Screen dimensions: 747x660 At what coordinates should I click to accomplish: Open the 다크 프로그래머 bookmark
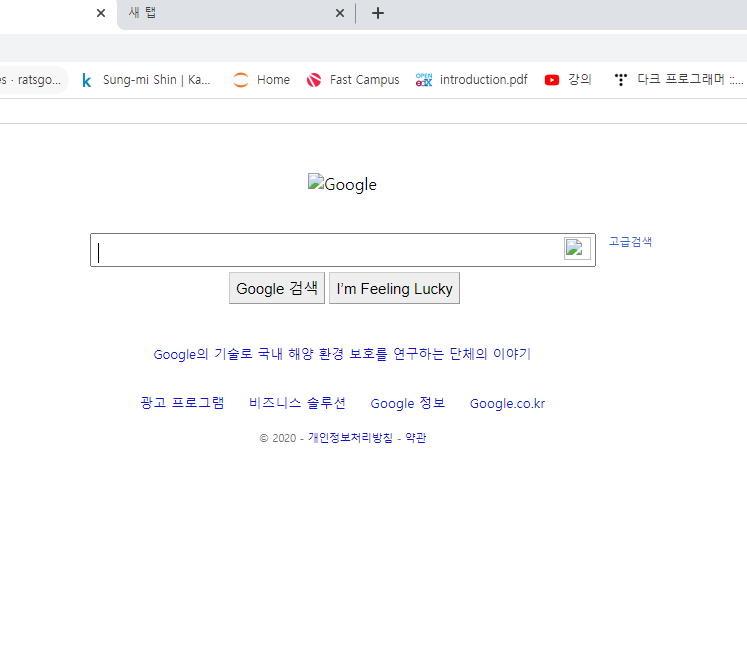(679, 80)
